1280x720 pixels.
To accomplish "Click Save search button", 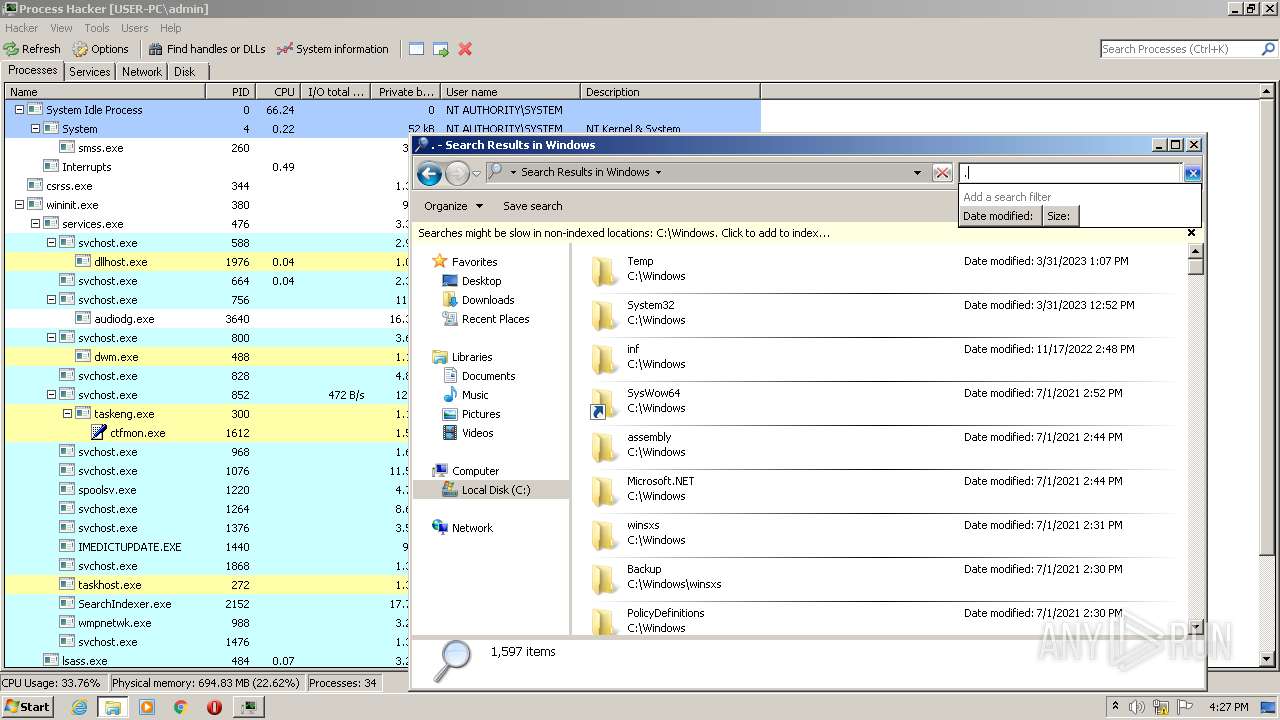I will click(x=532, y=206).
